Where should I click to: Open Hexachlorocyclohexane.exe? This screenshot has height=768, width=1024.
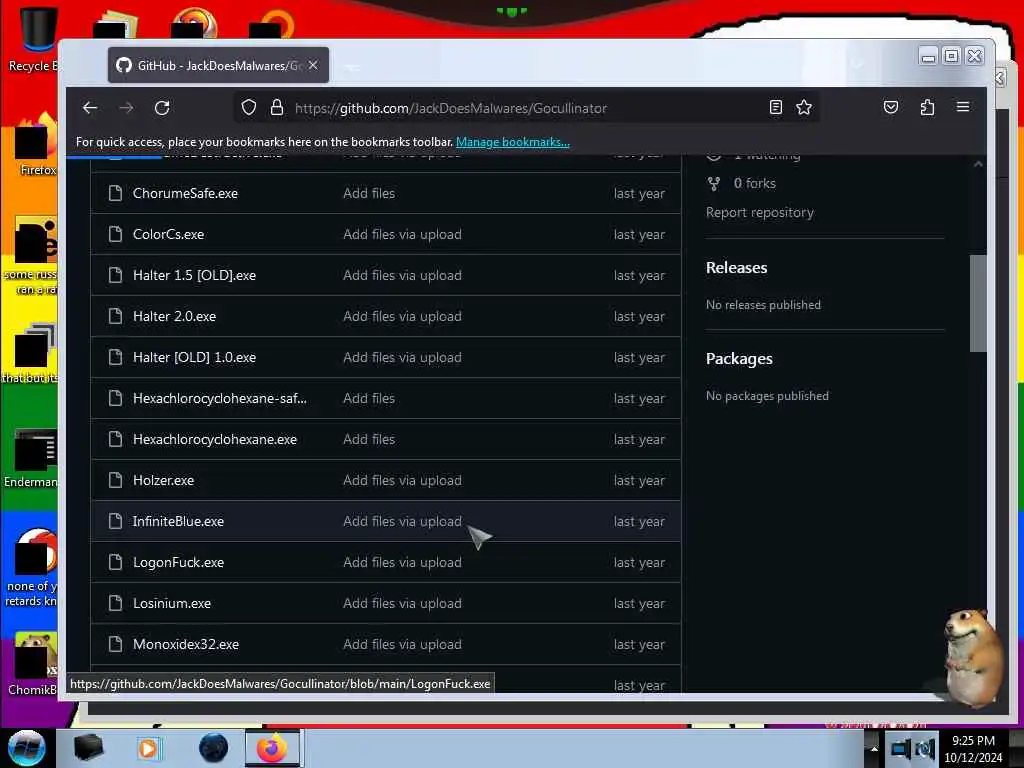pyautogui.click(x=215, y=440)
